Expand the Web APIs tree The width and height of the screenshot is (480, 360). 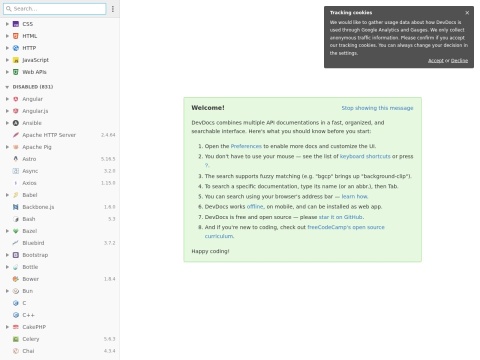coord(7,72)
